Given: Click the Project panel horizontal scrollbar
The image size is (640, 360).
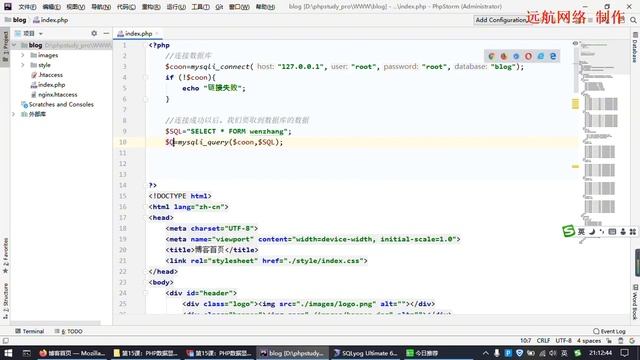Looking at the screenshot, I should click(55, 323).
